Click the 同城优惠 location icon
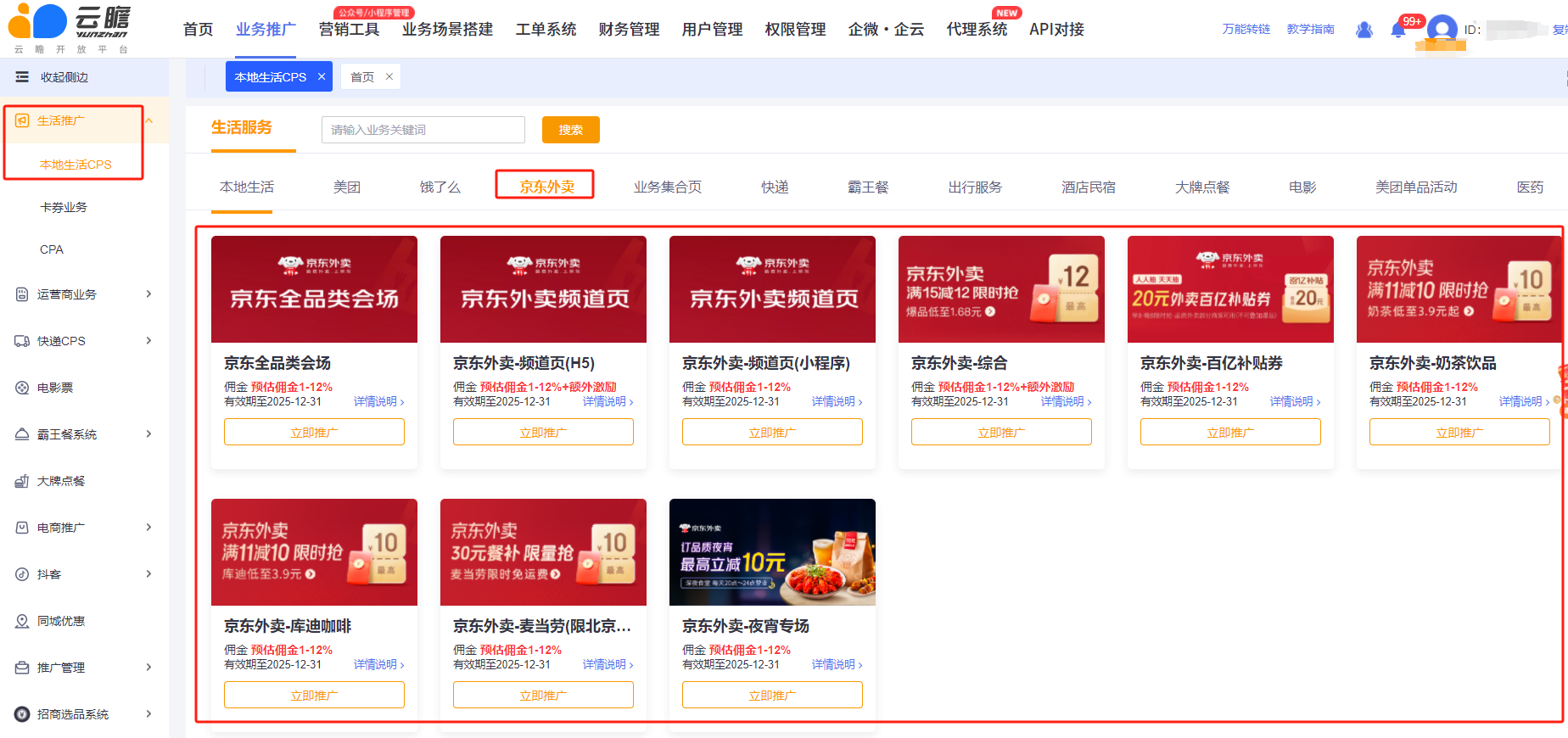 click(x=22, y=621)
